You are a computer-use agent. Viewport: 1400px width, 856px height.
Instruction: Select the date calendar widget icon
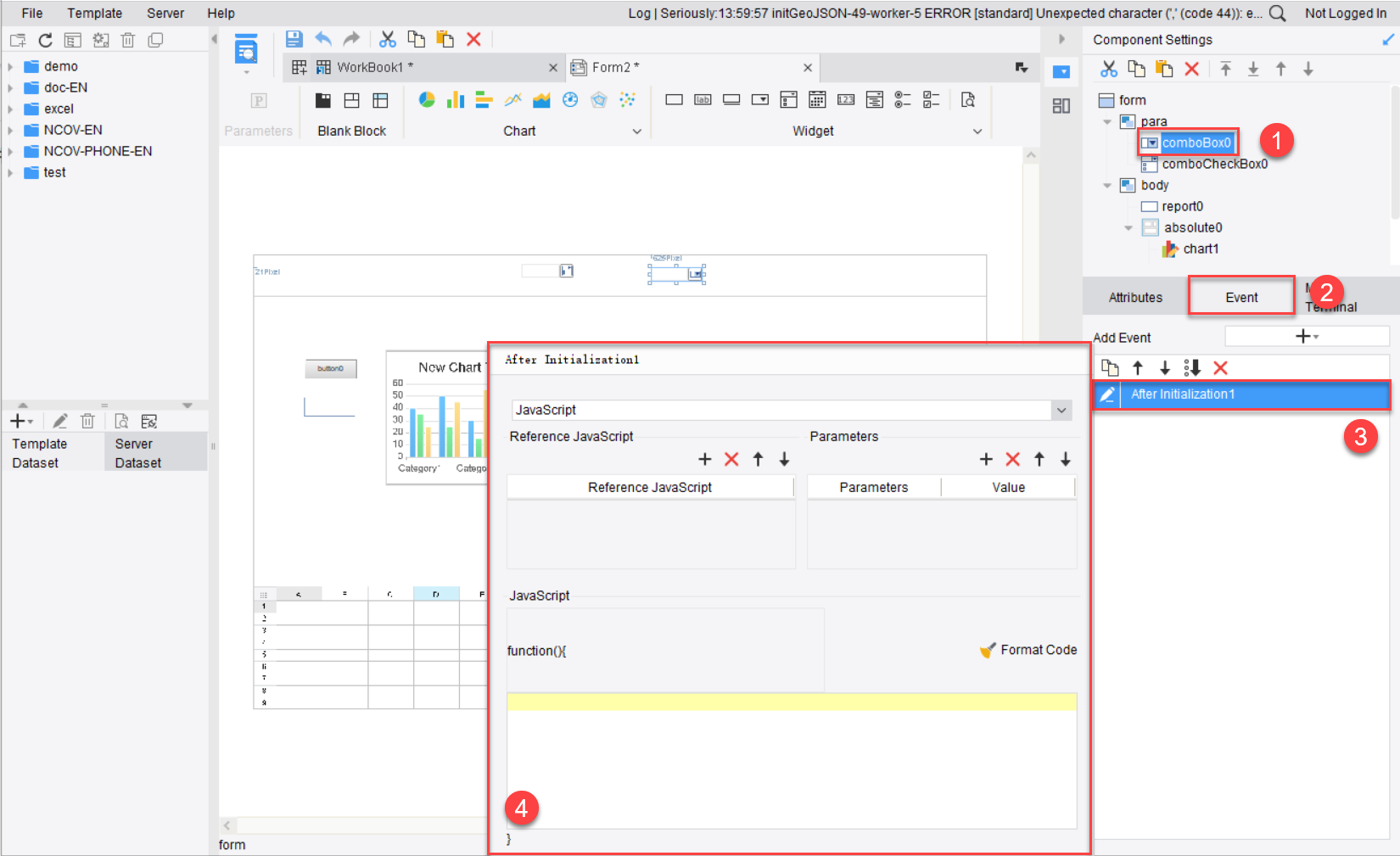817,100
